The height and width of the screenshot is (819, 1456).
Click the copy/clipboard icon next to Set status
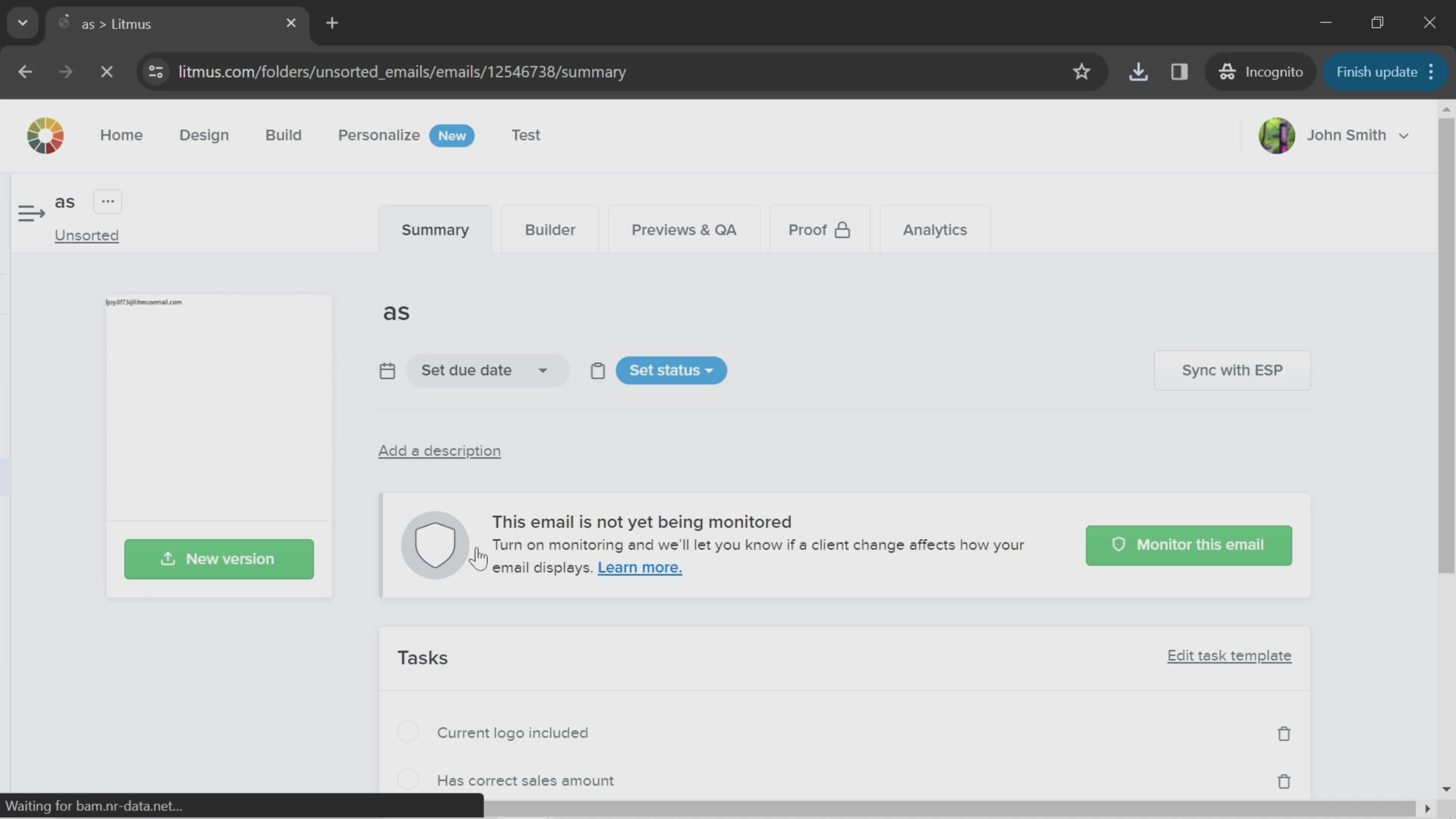(x=598, y=370)
